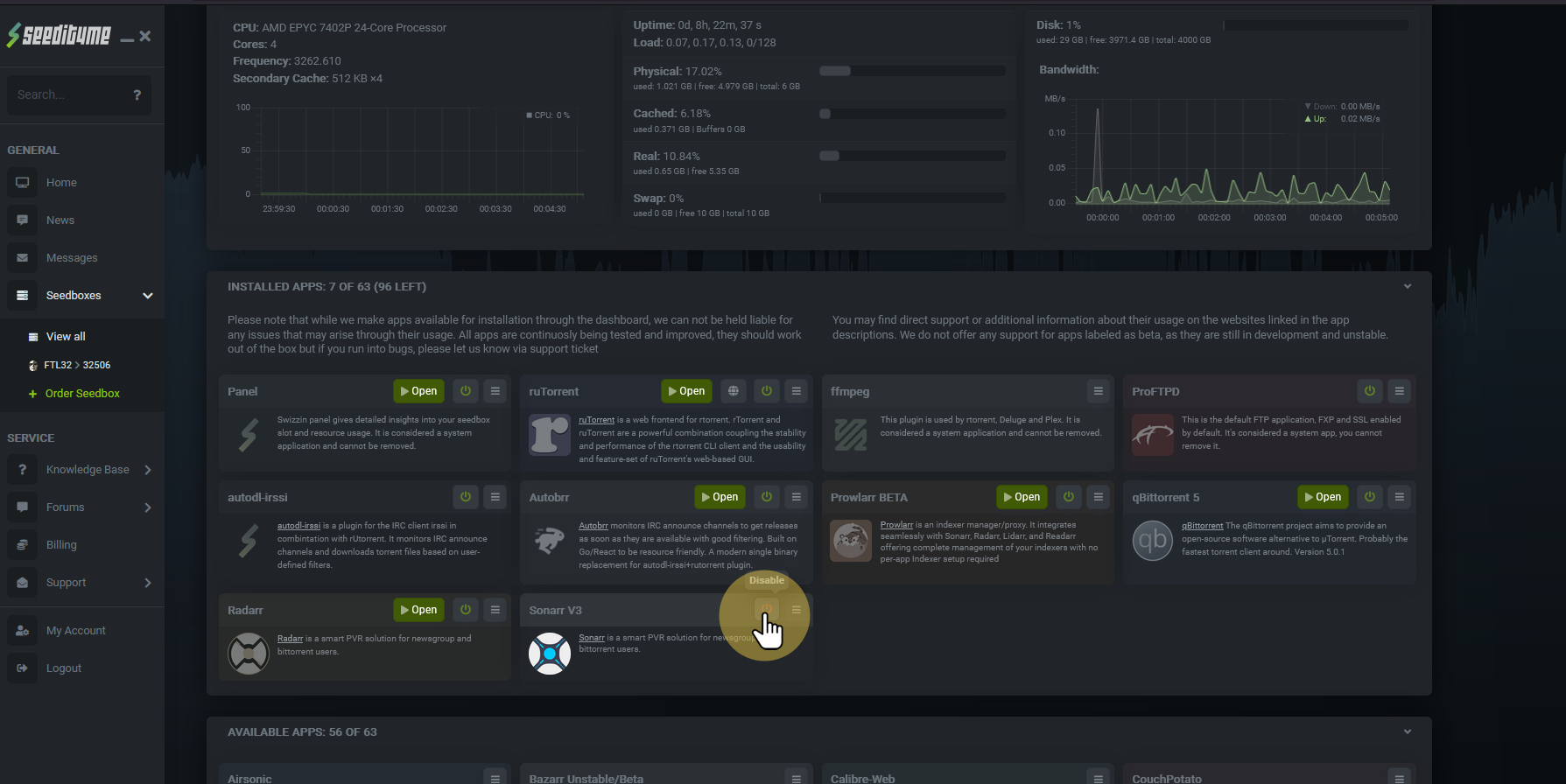Click the qBittorrent qb logo
The height and width of the screenshot is (784, 1566).
click(1153, 541)
